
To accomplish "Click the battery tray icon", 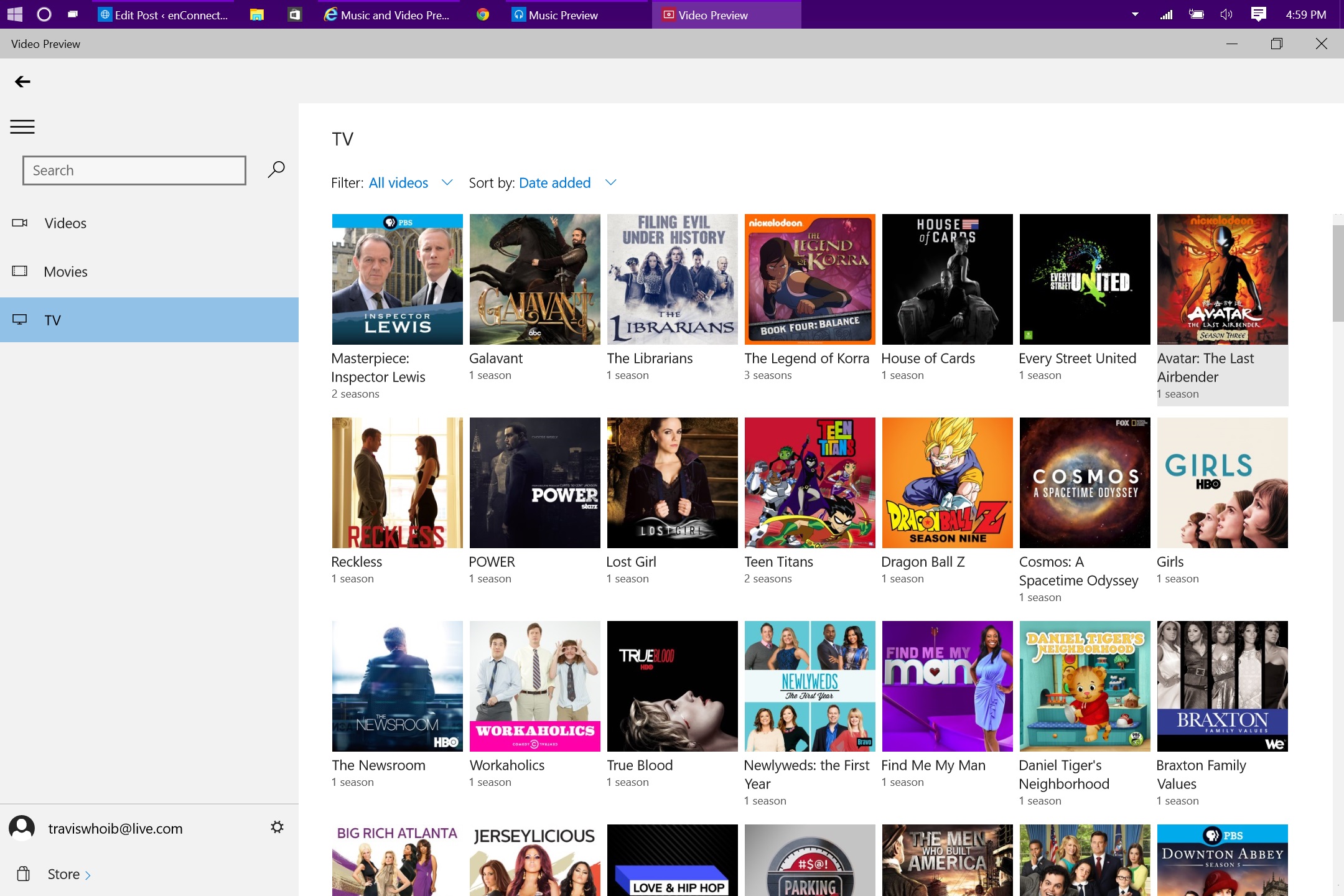I will pyautogui.click(x=1196, y=14).
